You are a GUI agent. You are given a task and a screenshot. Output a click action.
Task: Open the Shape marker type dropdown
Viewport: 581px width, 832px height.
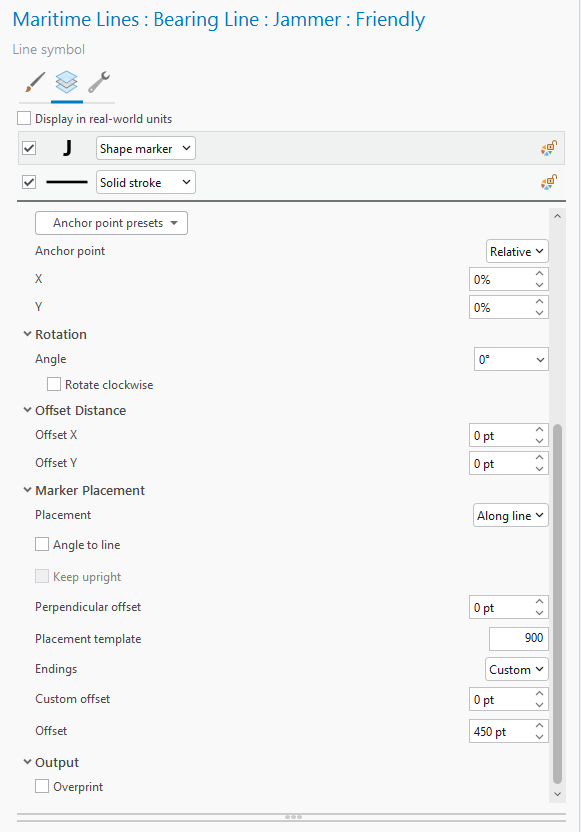pyautogui.click(x=145, y=149)
